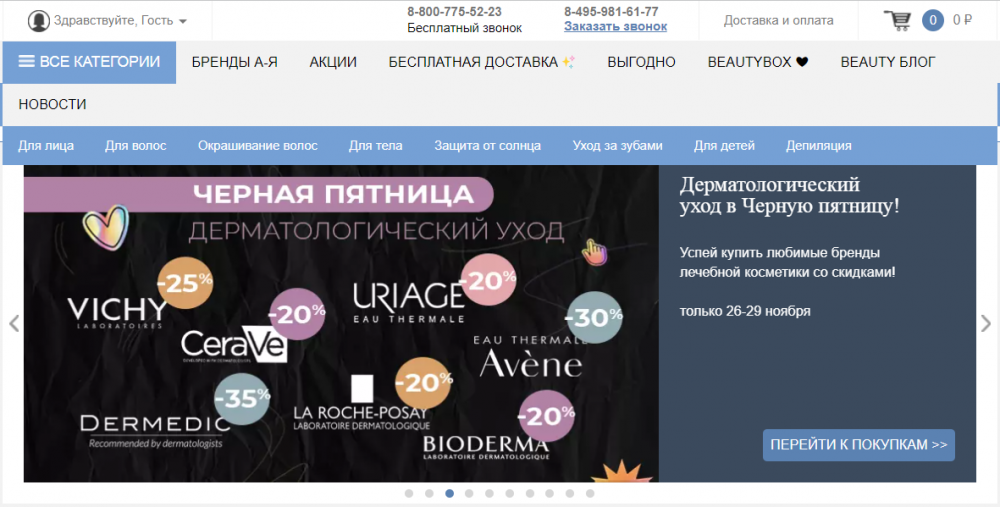This screenshot has width=1000, height=507.
Task: Click the guest user avatar icon
Action: tap(38, 20)
